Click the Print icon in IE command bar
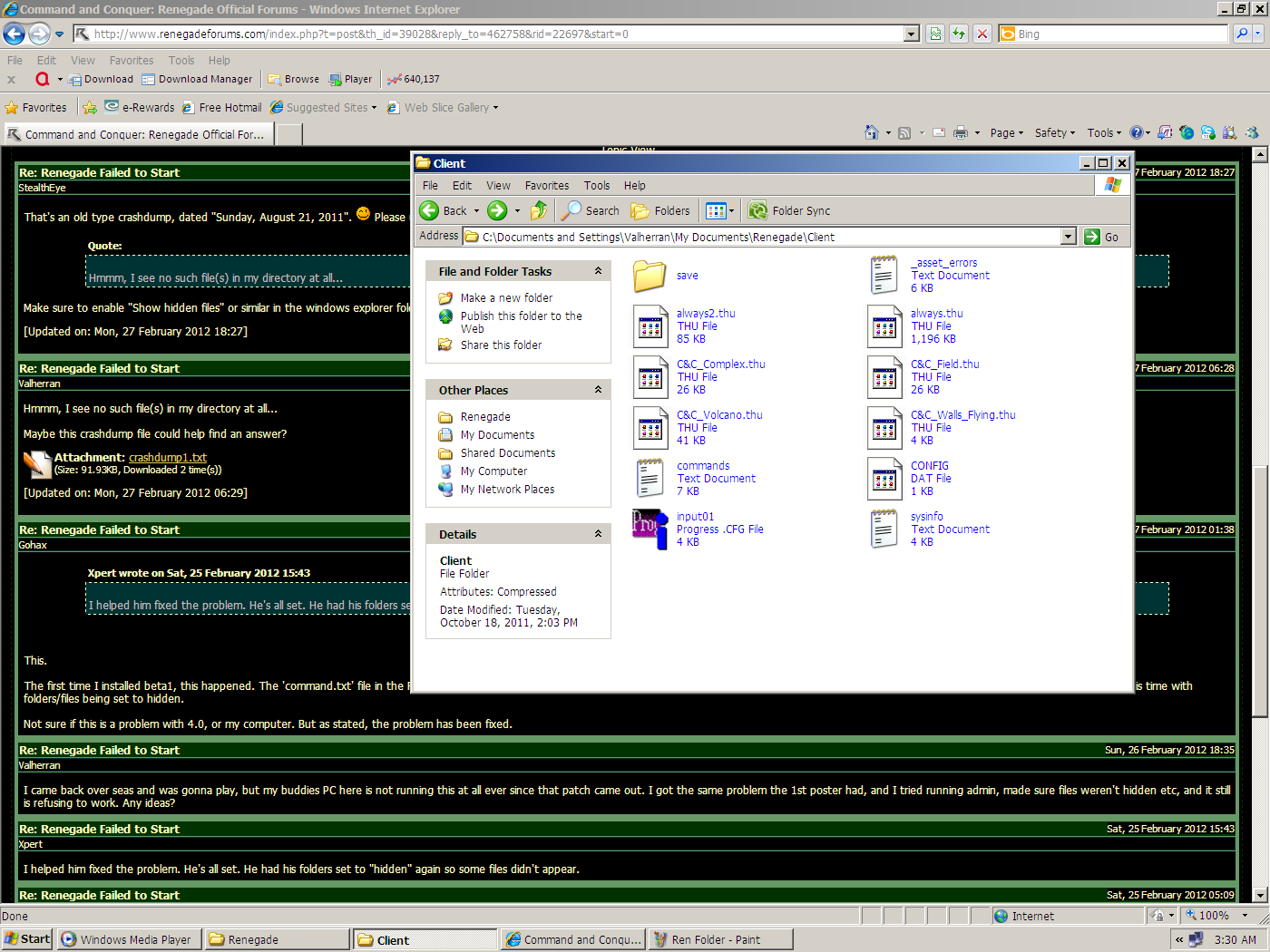 (x=961, y=132)
